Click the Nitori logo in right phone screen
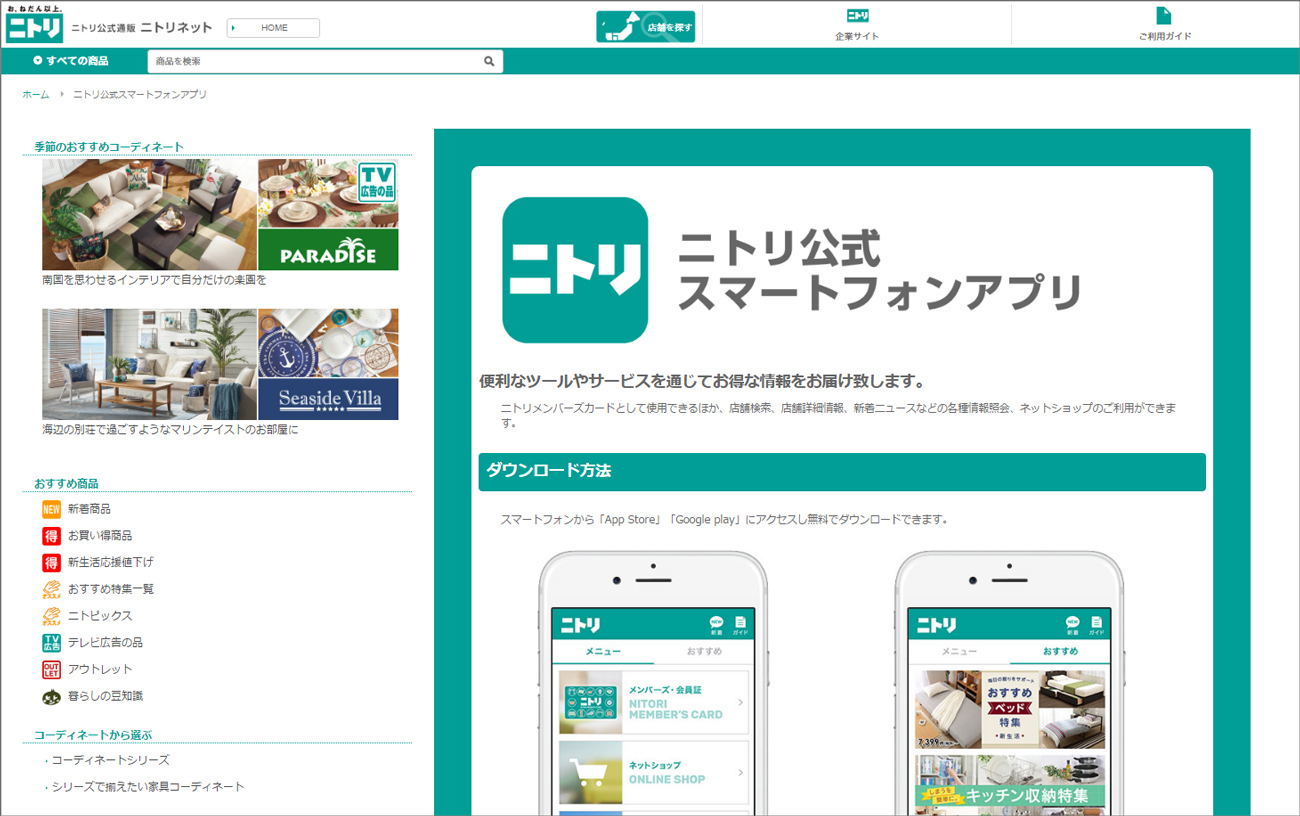1300x816 pixels. pyautogui.click(x=936, y=625)
